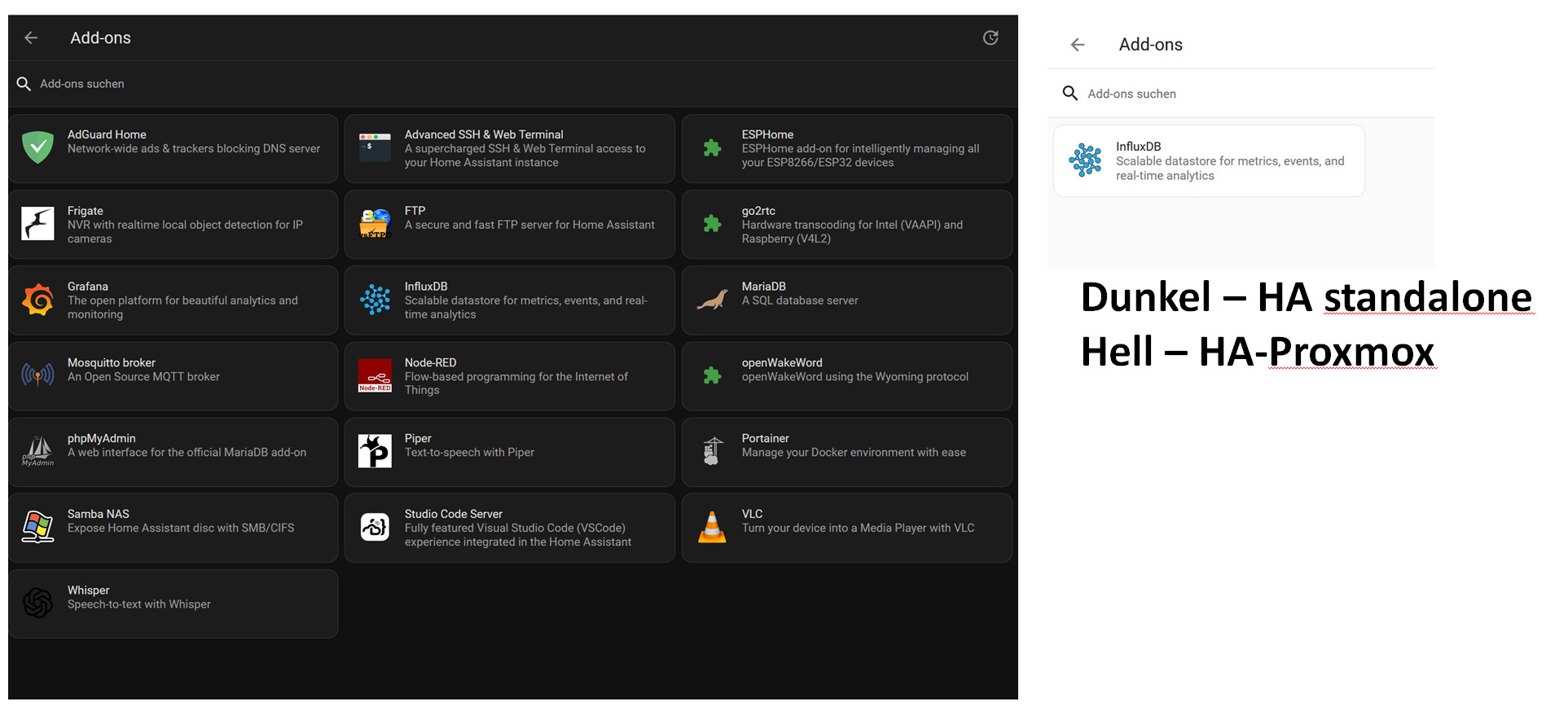Open the Frigate add-on title
This screenshot has height=719, width=1568.
pyautogui.click(x=86, y=210)
